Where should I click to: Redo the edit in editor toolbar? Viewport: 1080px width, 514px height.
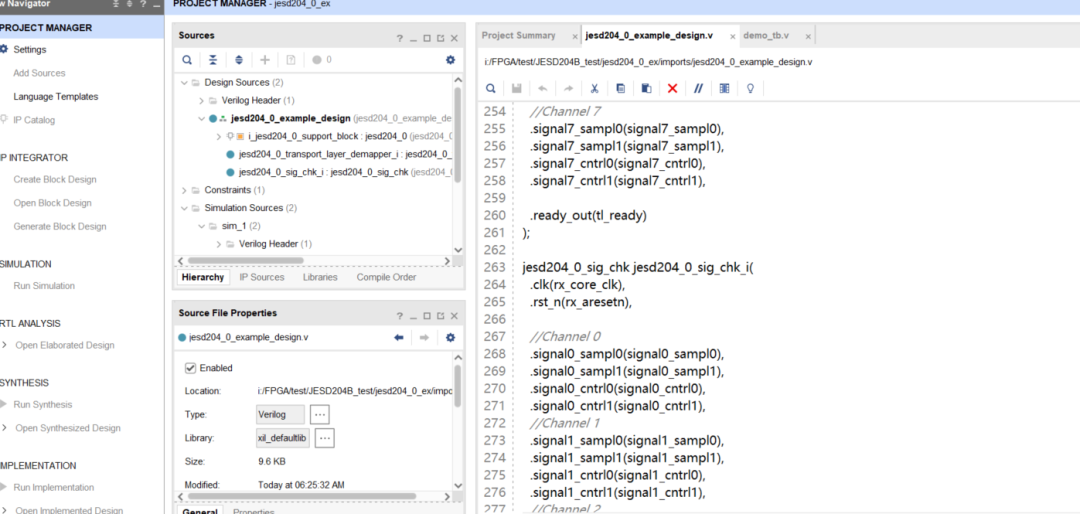point(568,89)
